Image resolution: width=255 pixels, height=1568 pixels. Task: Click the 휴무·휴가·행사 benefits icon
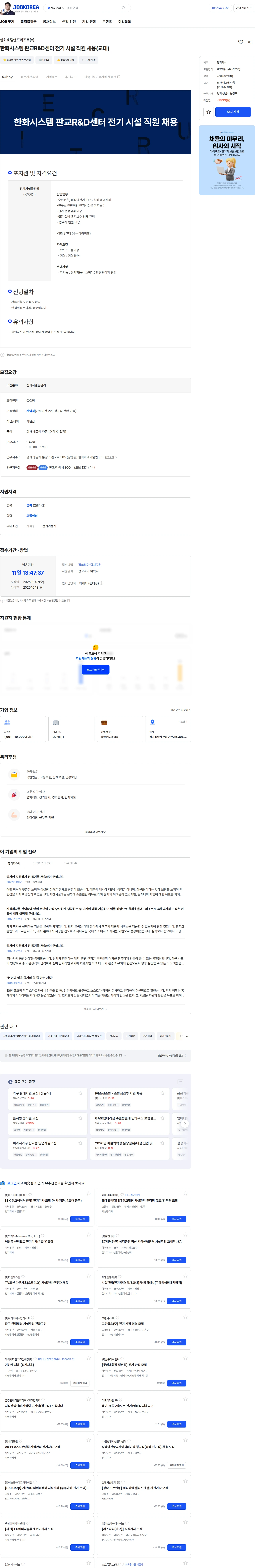click(x=14, y=794)
